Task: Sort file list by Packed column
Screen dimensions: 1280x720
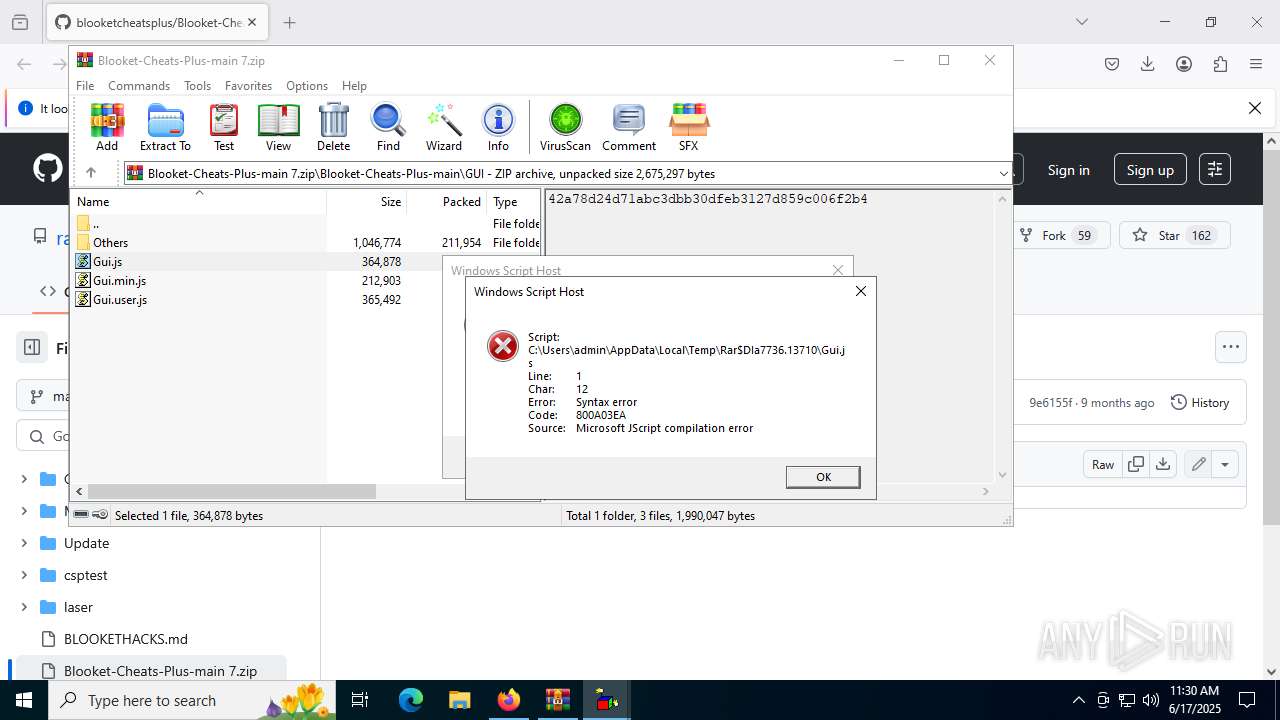Action: 446,201
